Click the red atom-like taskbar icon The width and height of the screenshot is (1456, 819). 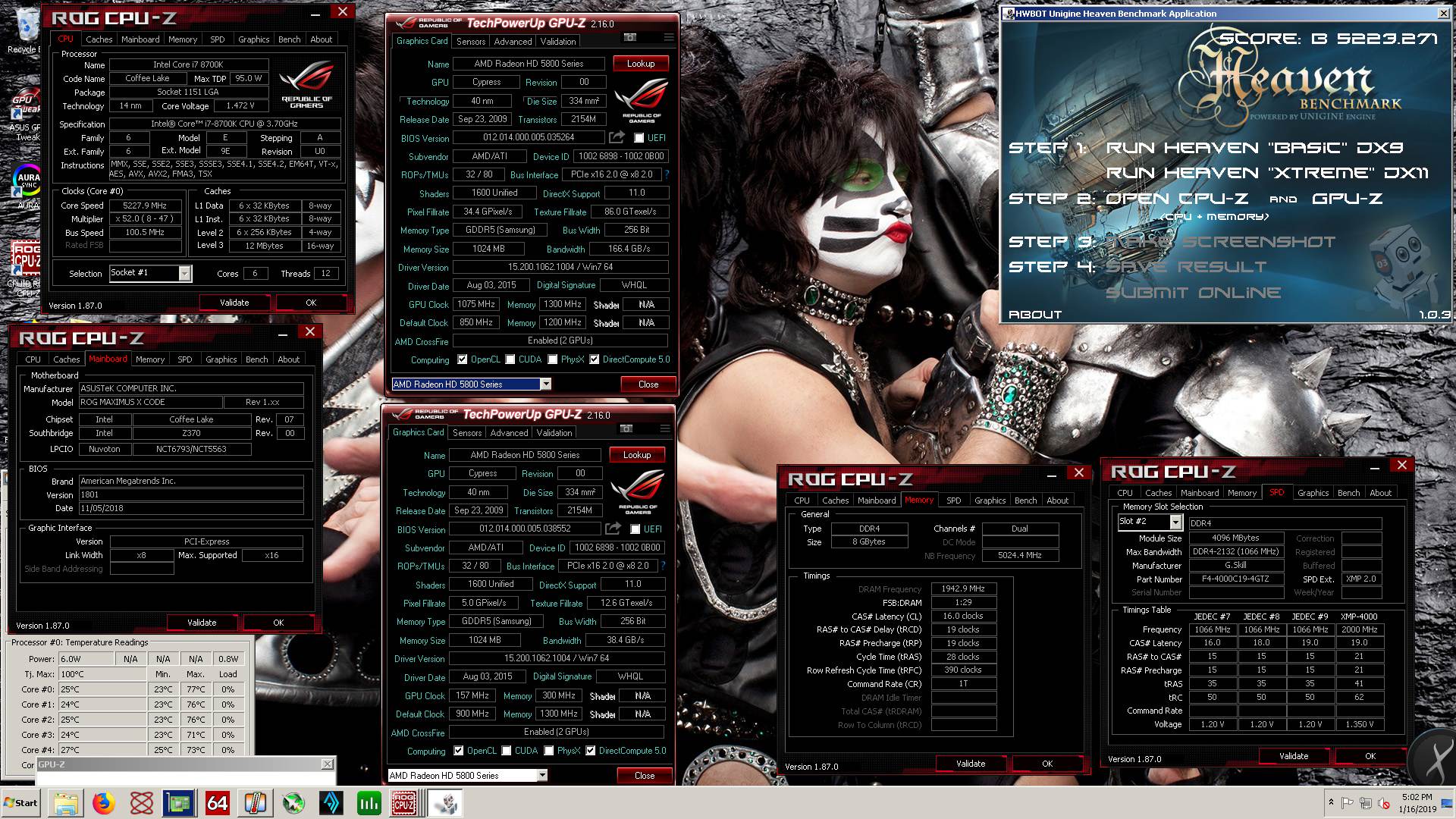point(142,803)
